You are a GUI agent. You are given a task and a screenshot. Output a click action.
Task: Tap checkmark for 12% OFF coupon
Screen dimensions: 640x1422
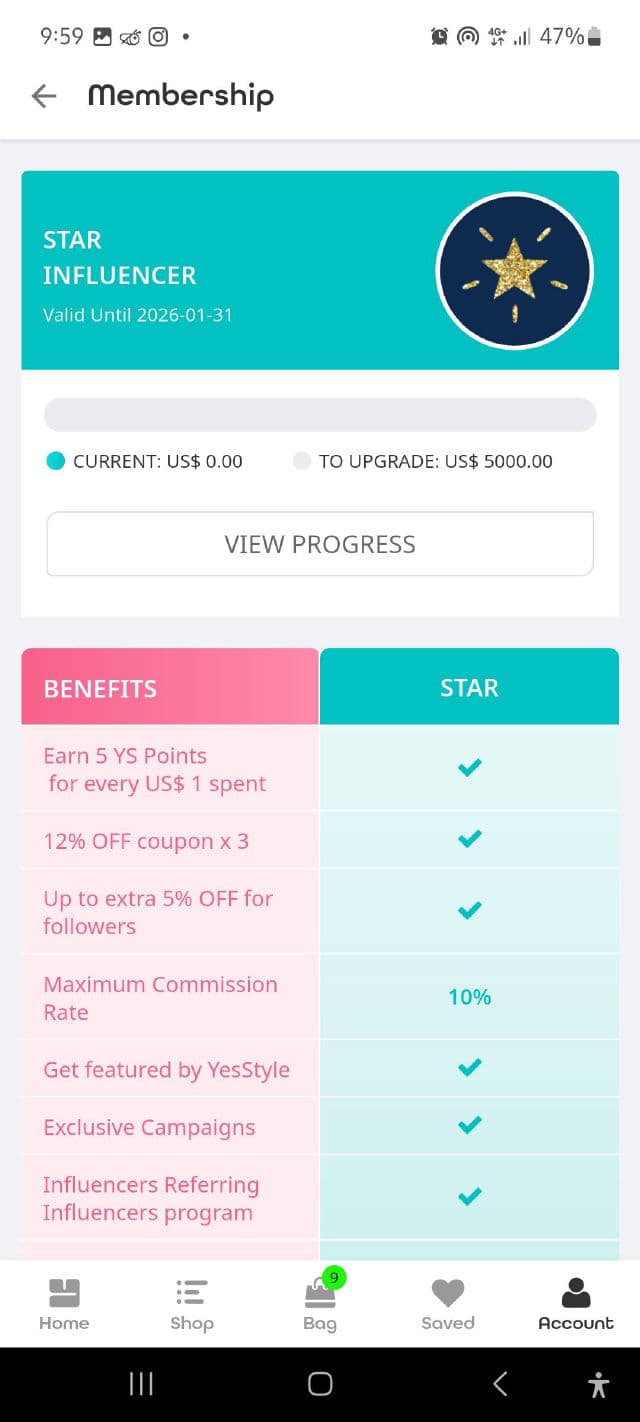pyautogui.click(x=469, y=839)
